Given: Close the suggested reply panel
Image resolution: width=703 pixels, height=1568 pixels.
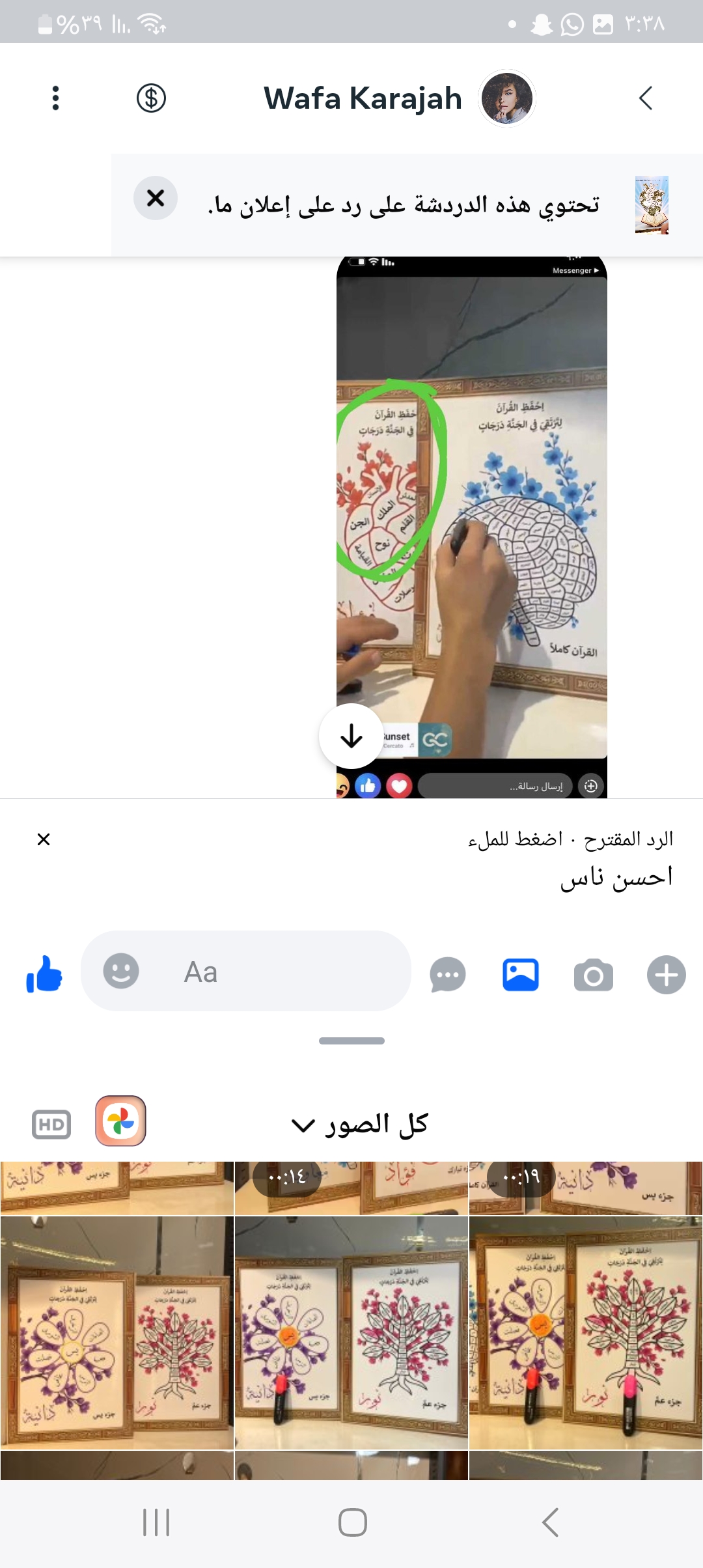Looking at the screenshot, I should click(x=44, y=839).
